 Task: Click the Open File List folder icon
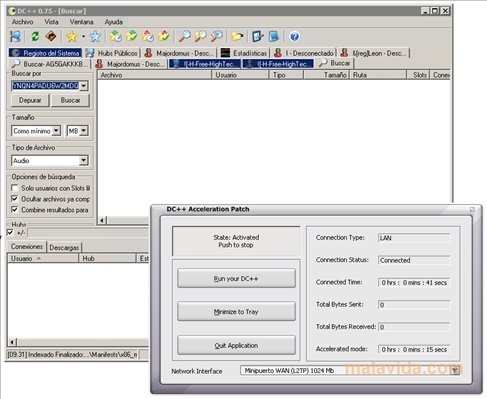click(x=237, y=36)
